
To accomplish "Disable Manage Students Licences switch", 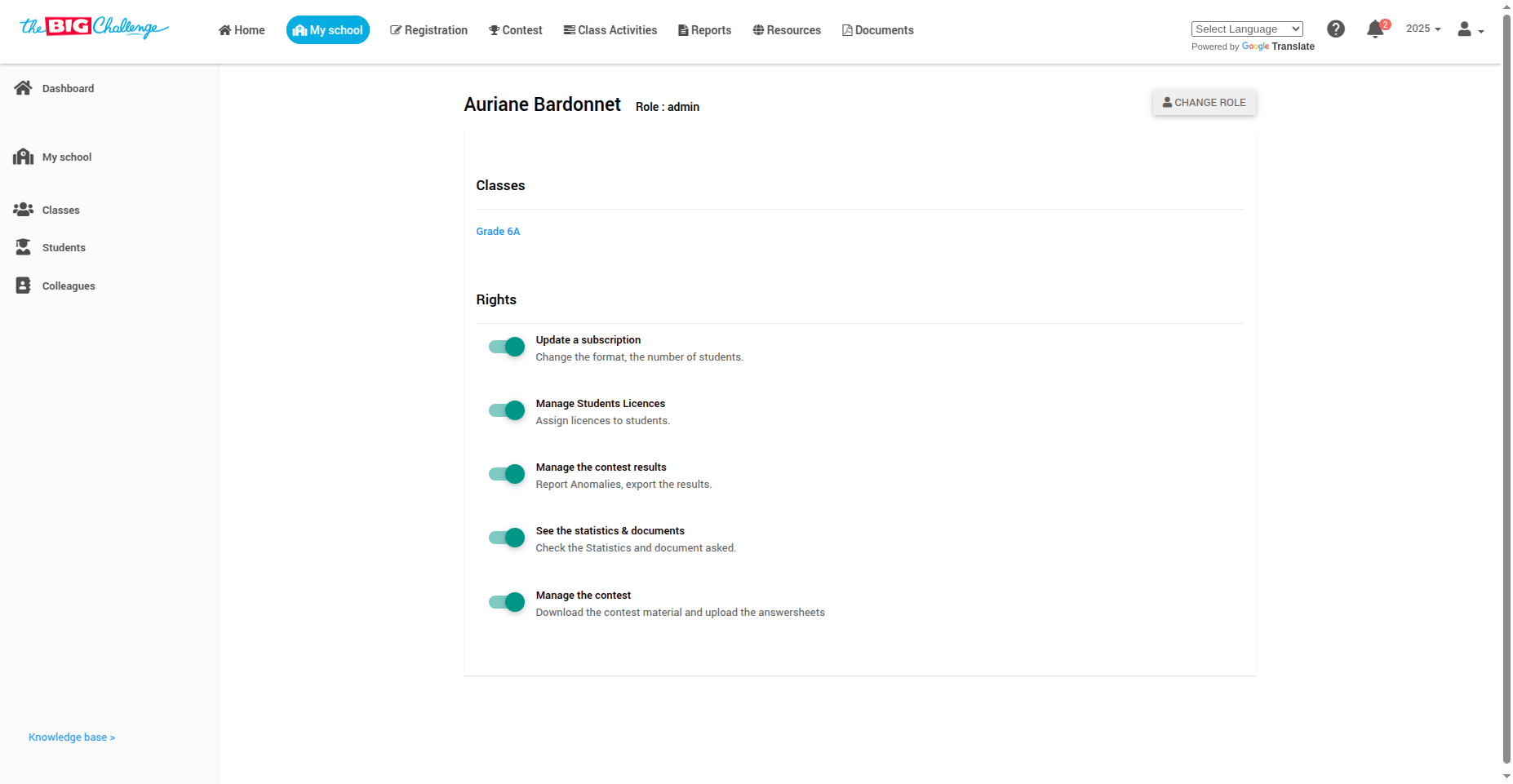I will tap(506, 410).
